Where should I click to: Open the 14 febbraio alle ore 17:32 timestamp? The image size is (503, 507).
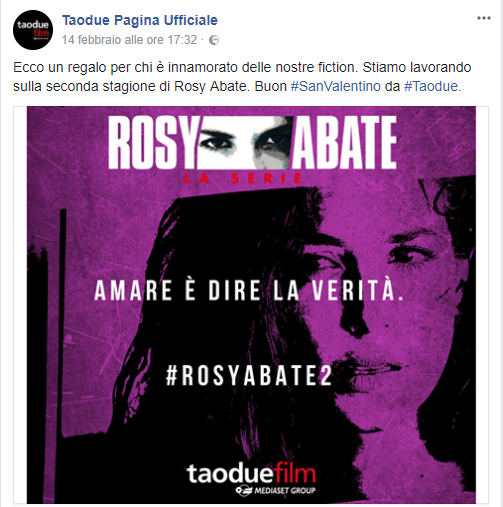coord(129,40)
